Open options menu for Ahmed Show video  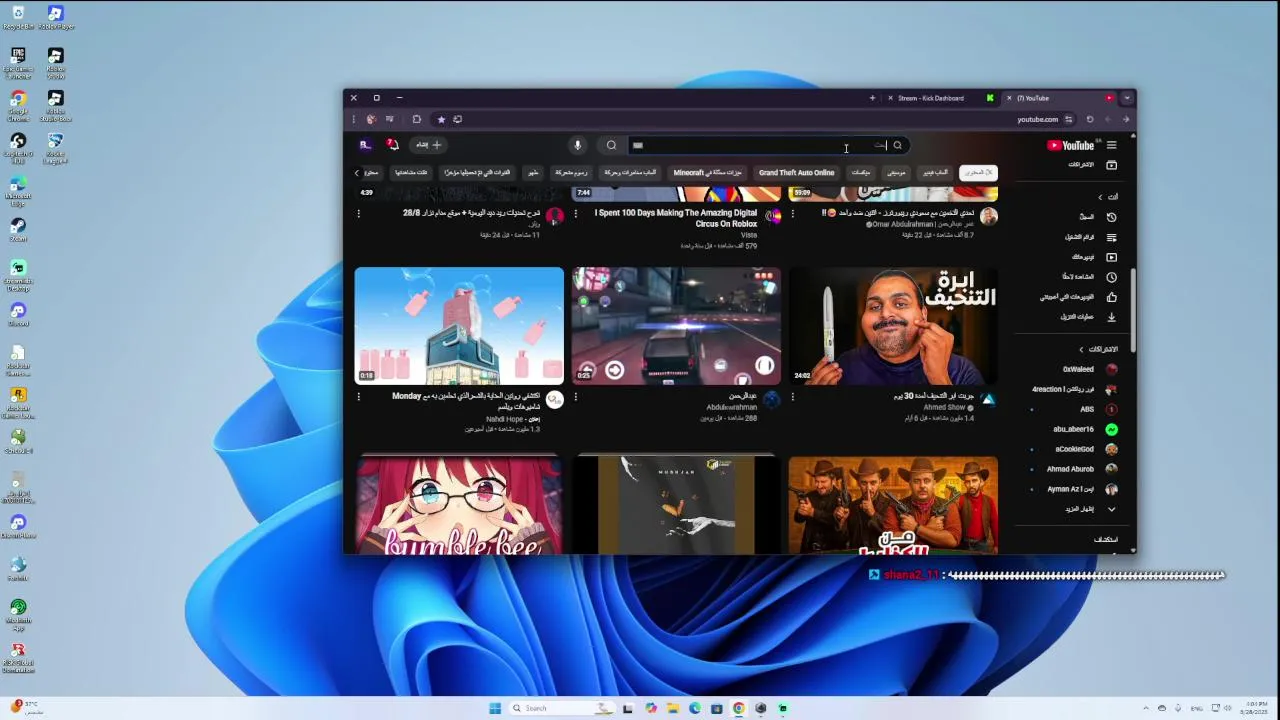tap(793, 397)
